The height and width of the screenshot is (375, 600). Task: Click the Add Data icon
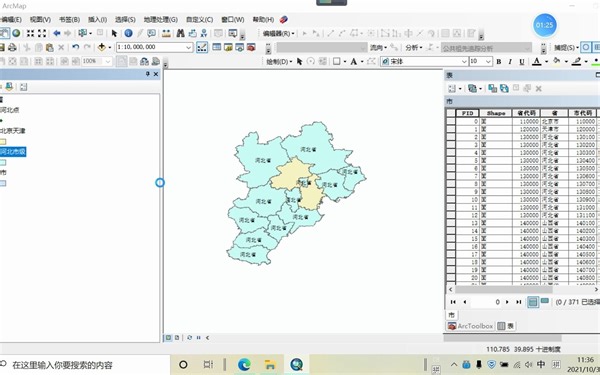tap(102, 47)
